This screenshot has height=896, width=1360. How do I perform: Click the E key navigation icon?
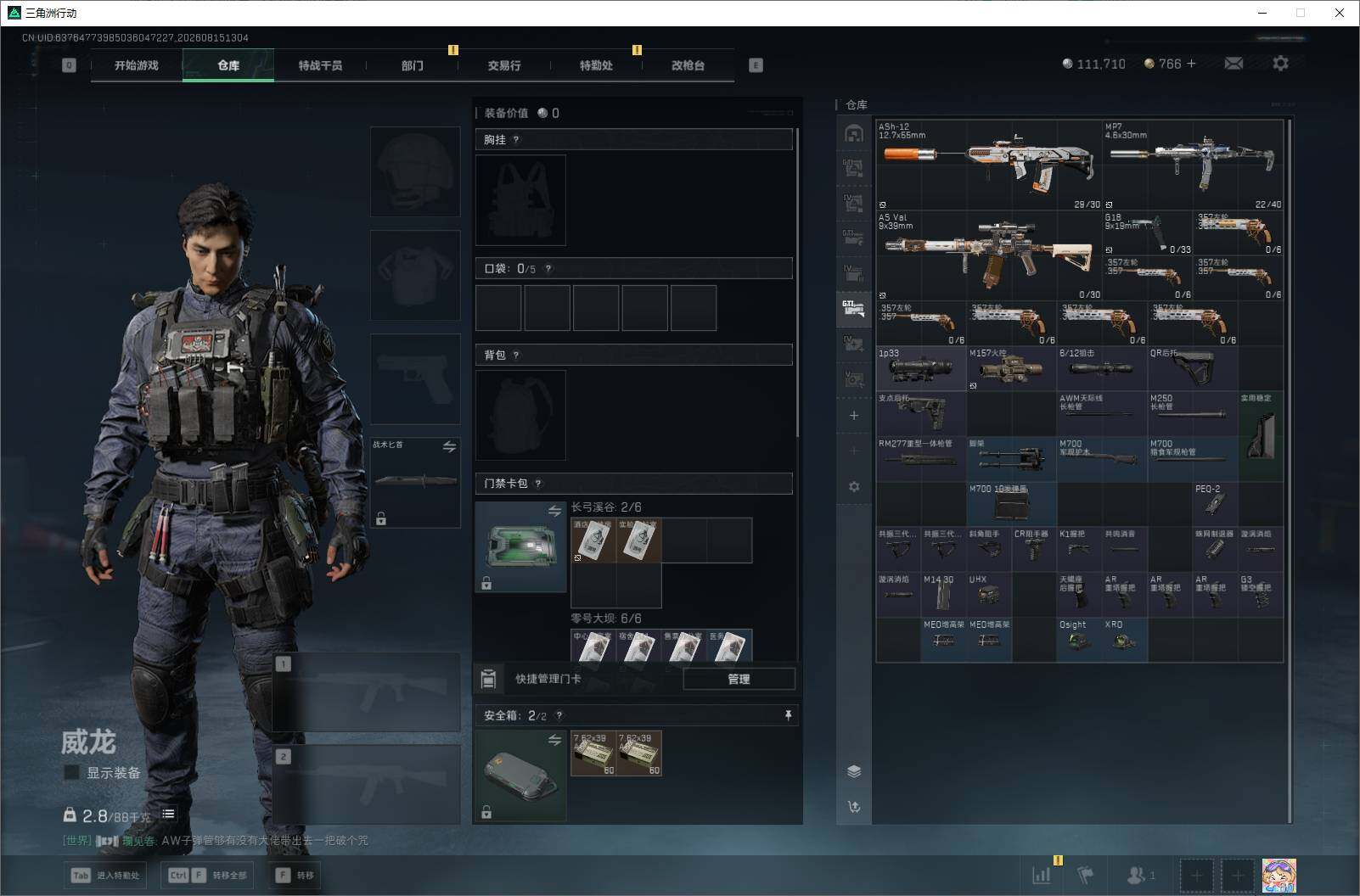[x=756, y=65]
